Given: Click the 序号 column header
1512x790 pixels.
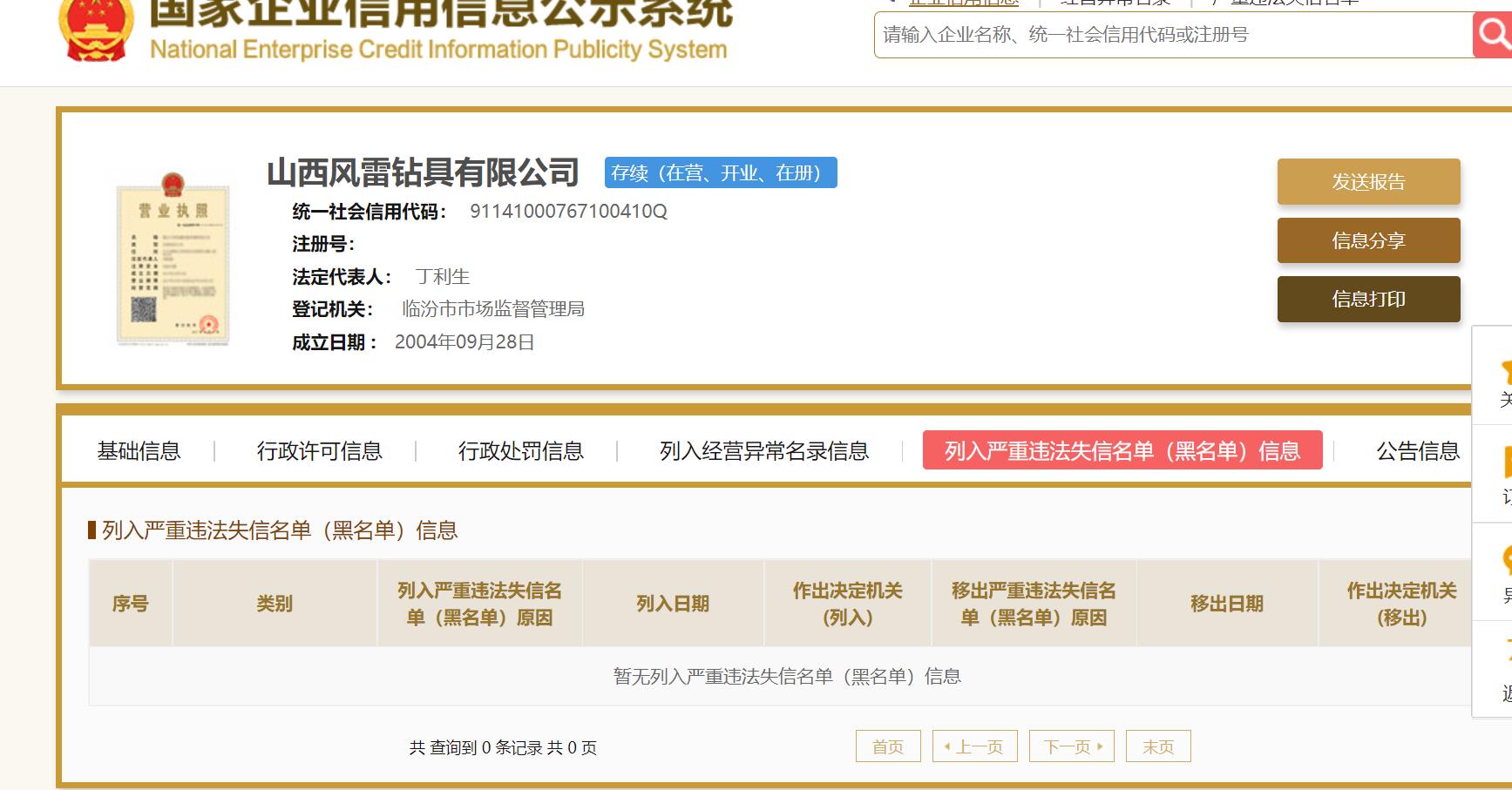Looking at the screenshot, I should tap(131, 604).
